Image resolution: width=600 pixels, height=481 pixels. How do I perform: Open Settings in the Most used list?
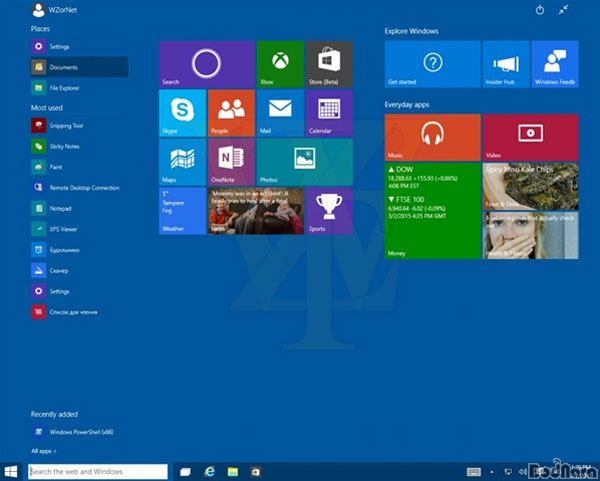79,291
